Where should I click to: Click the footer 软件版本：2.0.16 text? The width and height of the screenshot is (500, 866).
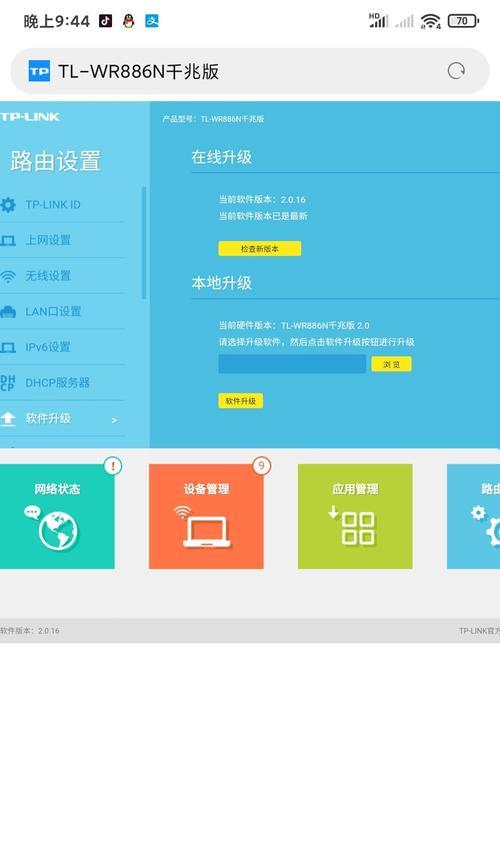(x=30, y=631)
